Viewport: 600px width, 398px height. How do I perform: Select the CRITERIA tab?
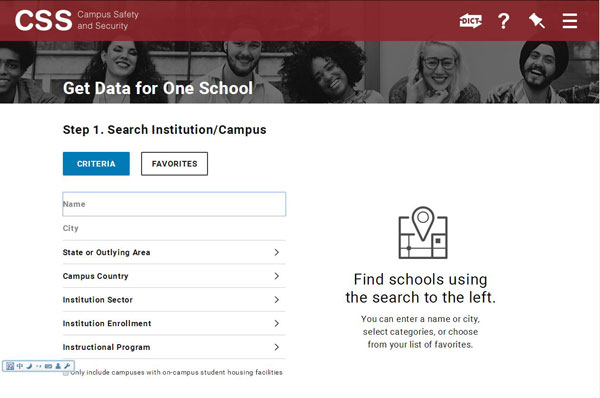point(96,164)
